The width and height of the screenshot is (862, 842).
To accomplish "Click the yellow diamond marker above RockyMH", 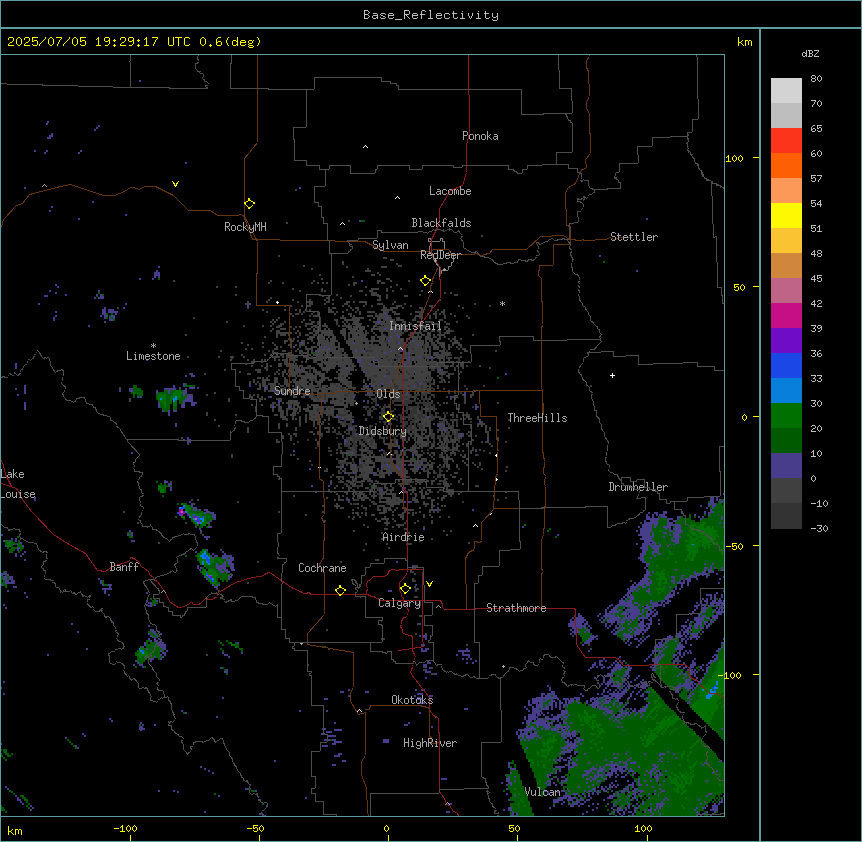I will [249, 203].
